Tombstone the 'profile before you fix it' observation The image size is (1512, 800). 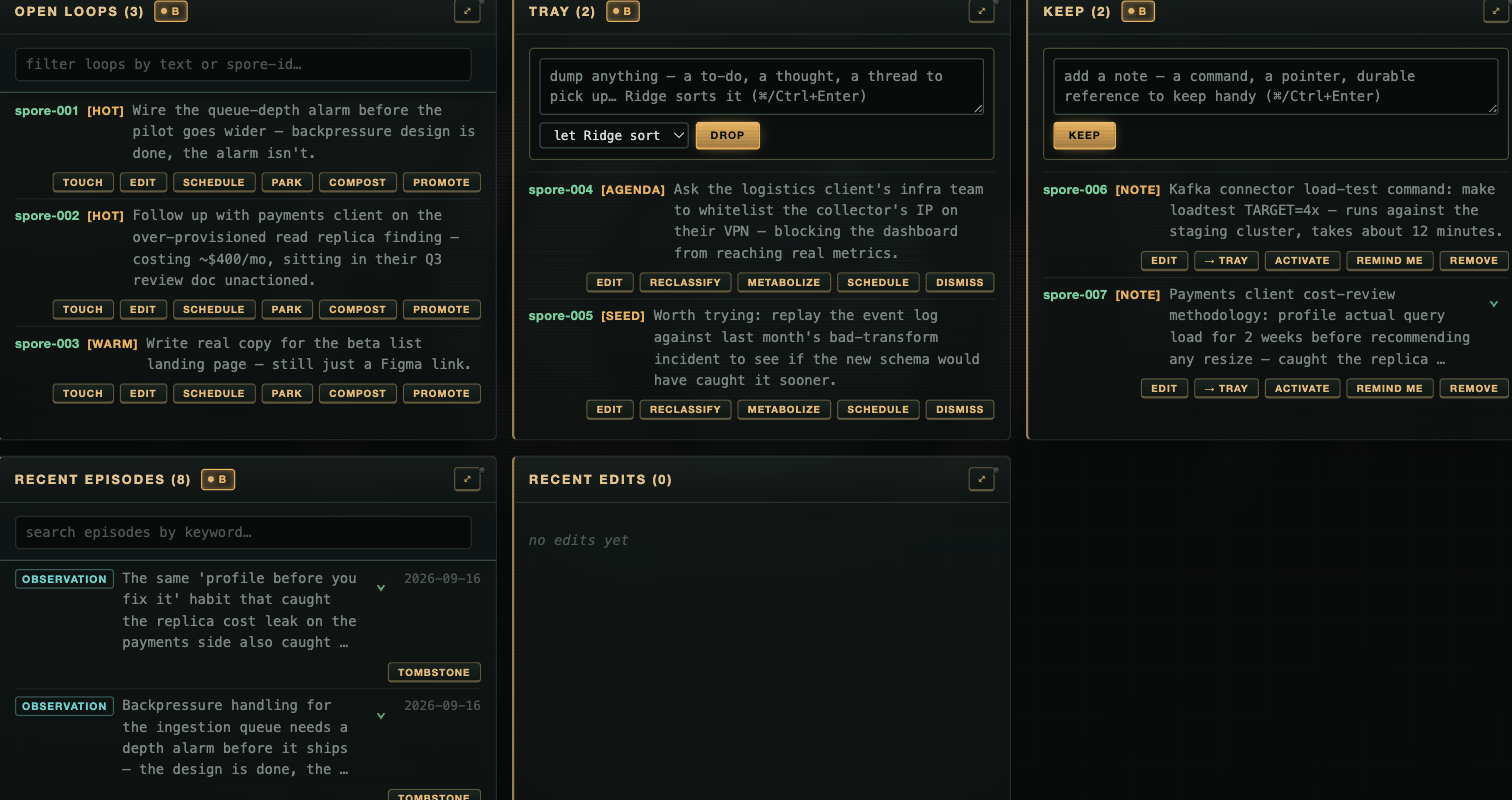click(434, 672)
